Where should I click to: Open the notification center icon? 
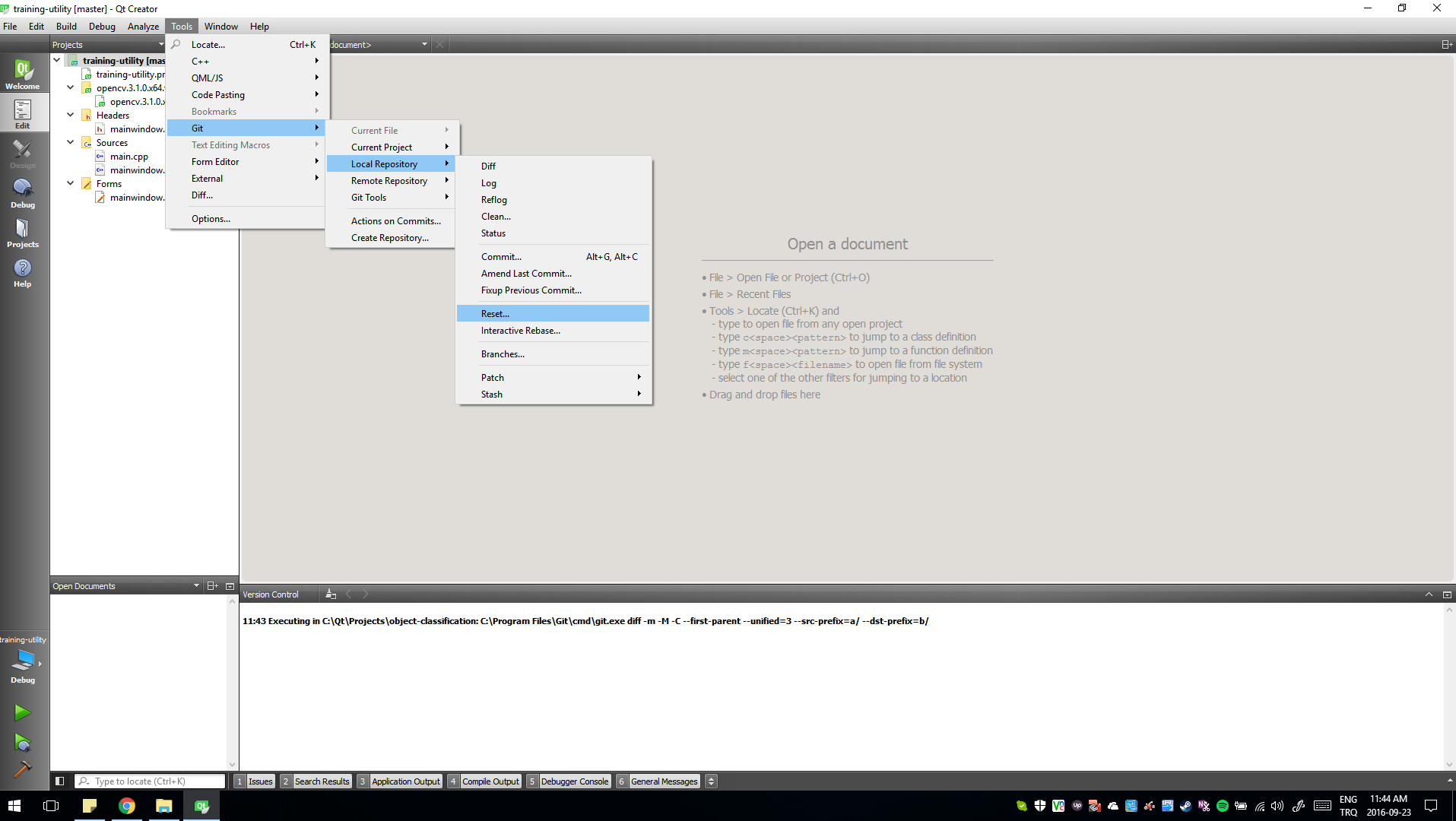(x=1430, y=806)
